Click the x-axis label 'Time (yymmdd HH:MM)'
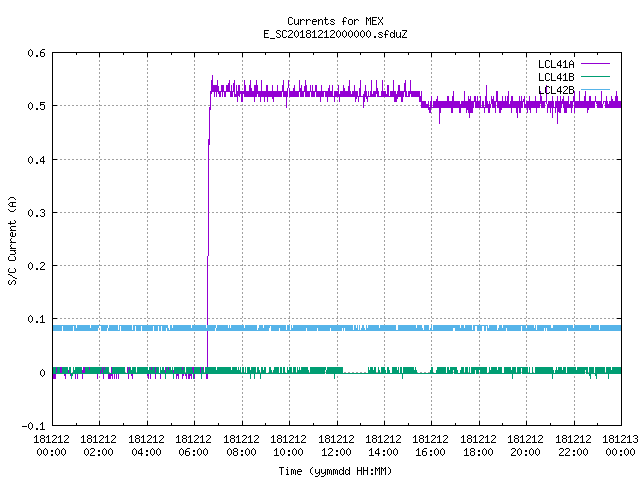640x480 pixels. click(335, 471)
